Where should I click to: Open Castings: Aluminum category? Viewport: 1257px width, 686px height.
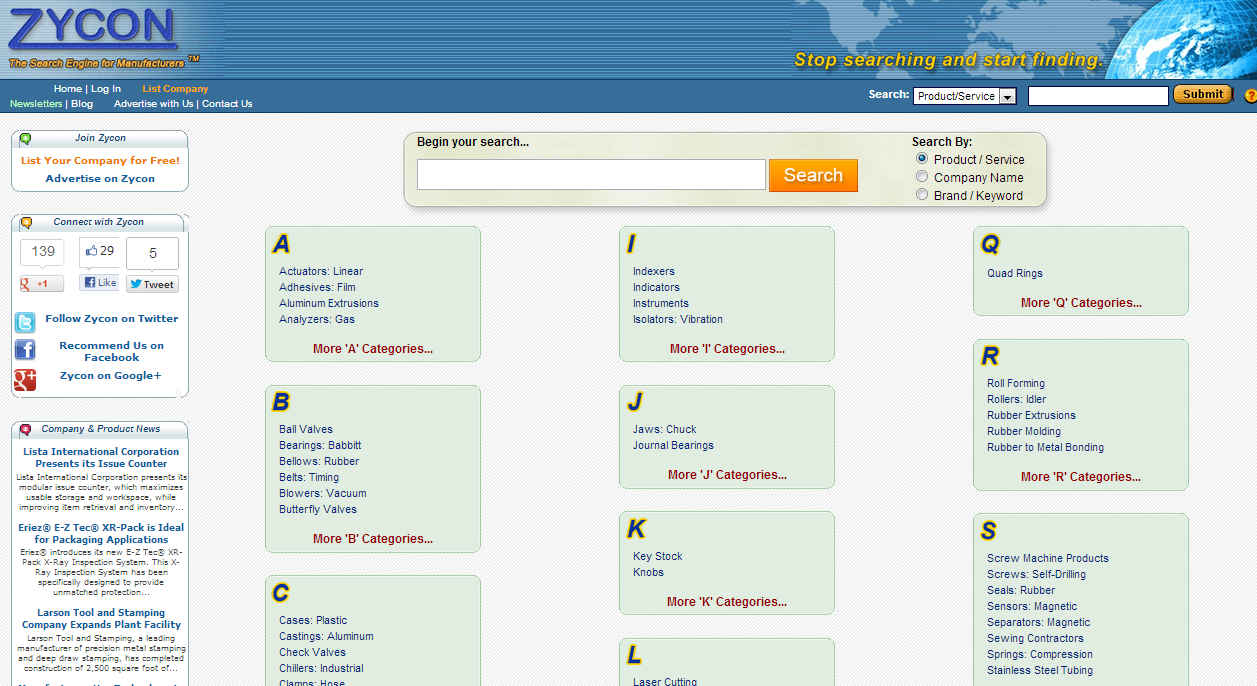pos(326,636)
